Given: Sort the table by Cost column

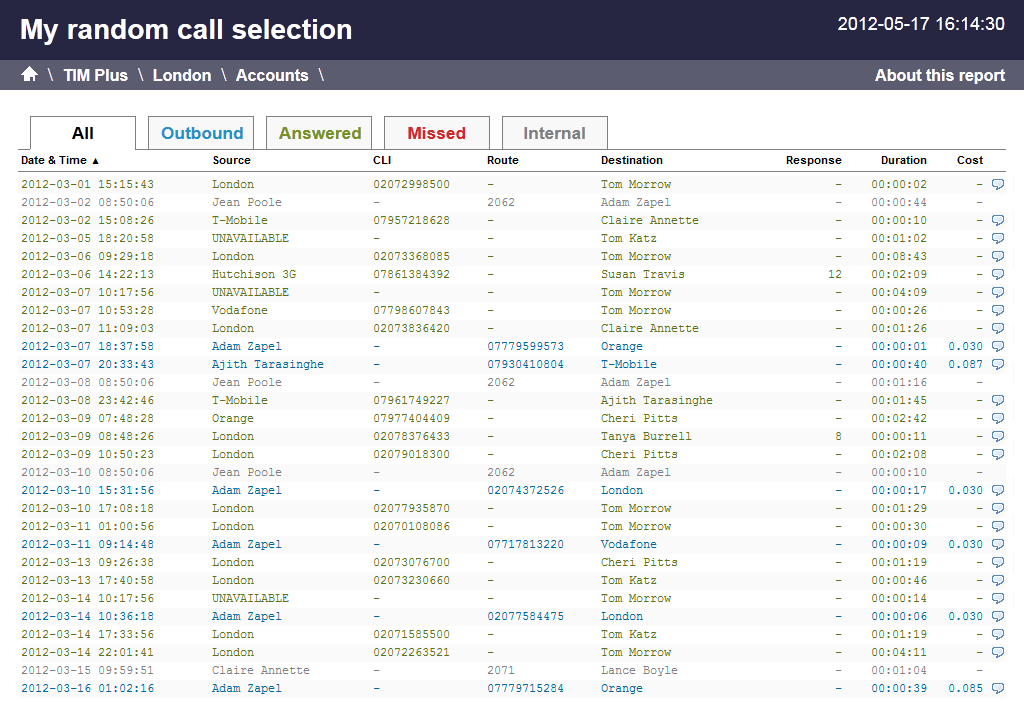Looking at the screenshot, I should 969,160.
